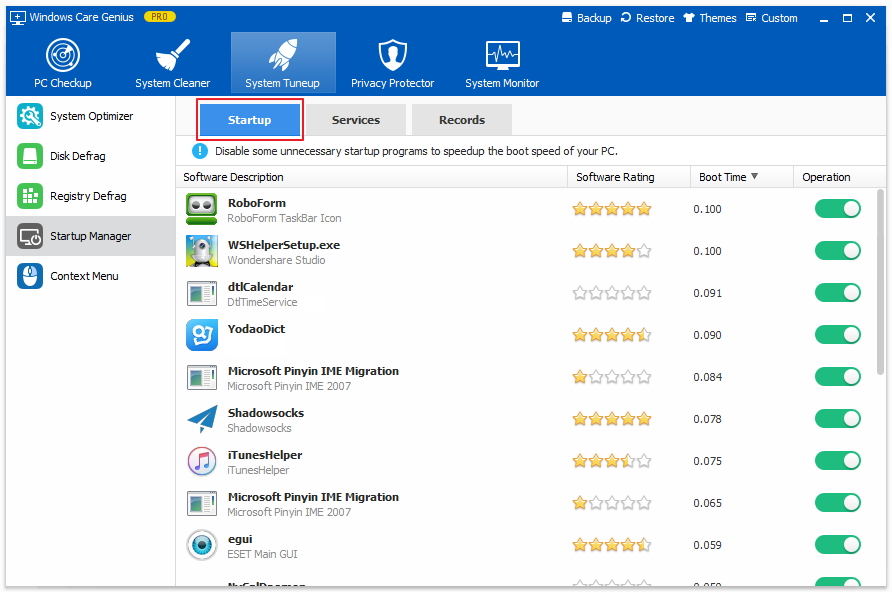Select the System Tuneup rocket icon
The width and height of the screenshot is (892, 592).
283,55
